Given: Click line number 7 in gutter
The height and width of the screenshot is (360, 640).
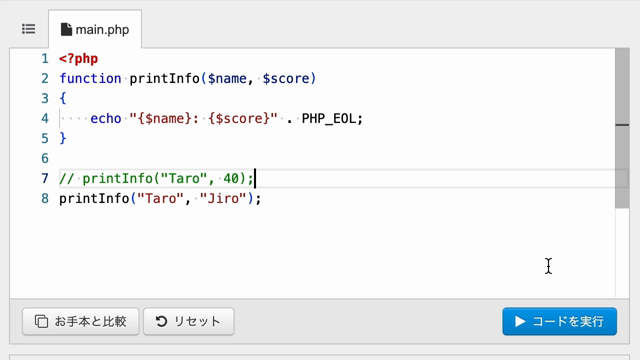Looking at the screenshot, I should pos(44,178).
